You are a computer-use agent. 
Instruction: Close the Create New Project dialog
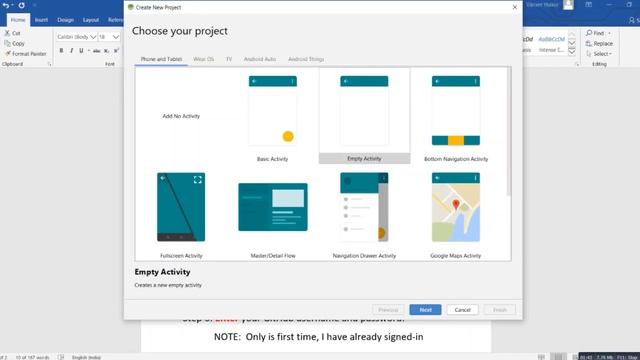point(515,7)
